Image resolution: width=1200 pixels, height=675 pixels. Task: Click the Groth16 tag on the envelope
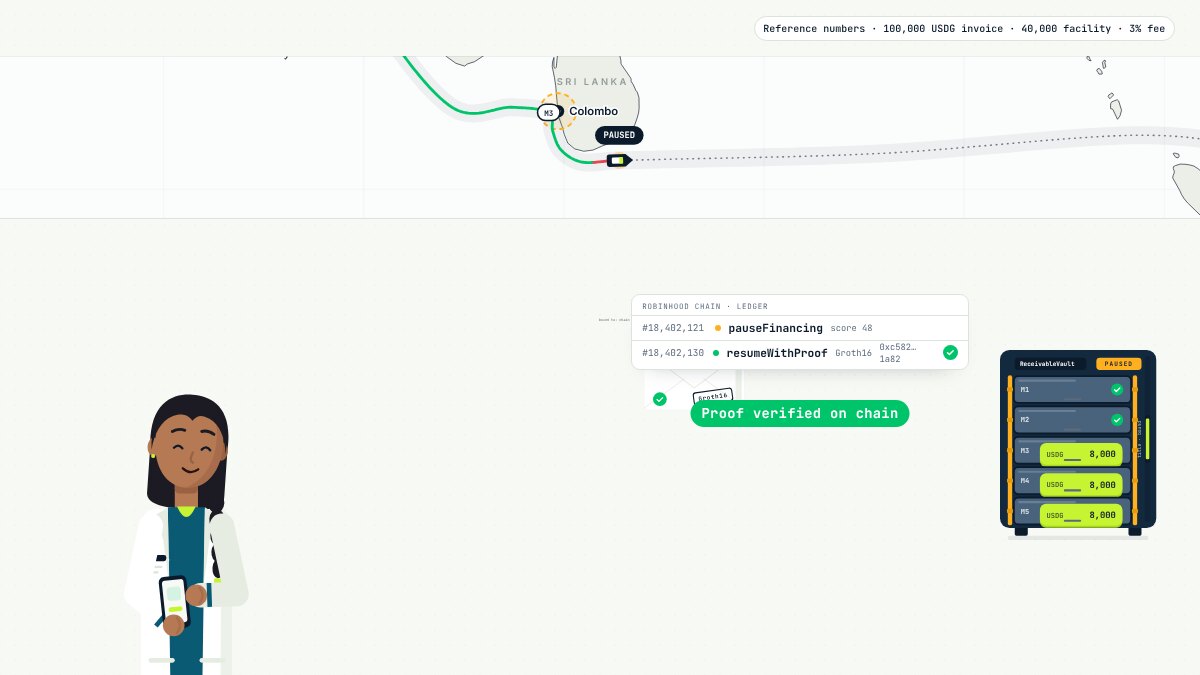tap(713, 397)
